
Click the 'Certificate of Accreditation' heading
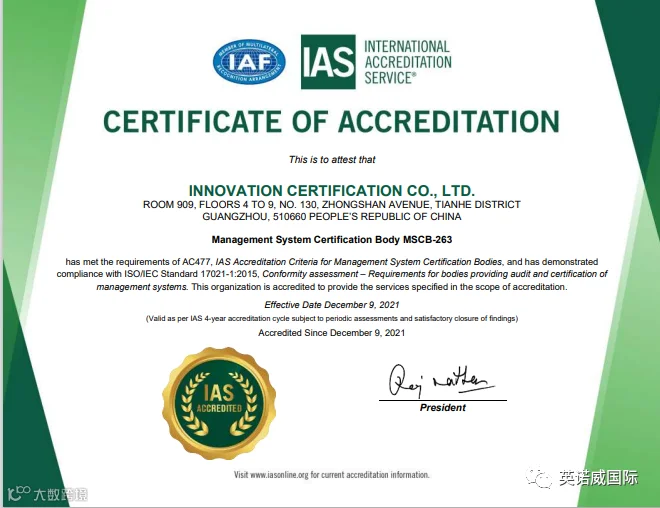tap(332, 122)
